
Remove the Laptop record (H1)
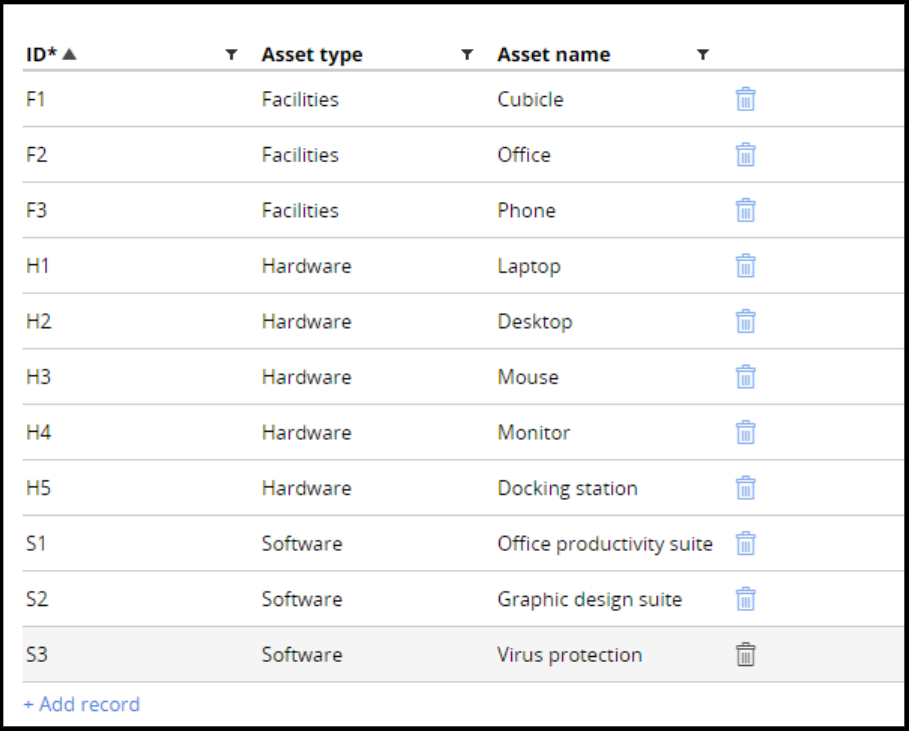pyautogui.click(x=745, y=266)
